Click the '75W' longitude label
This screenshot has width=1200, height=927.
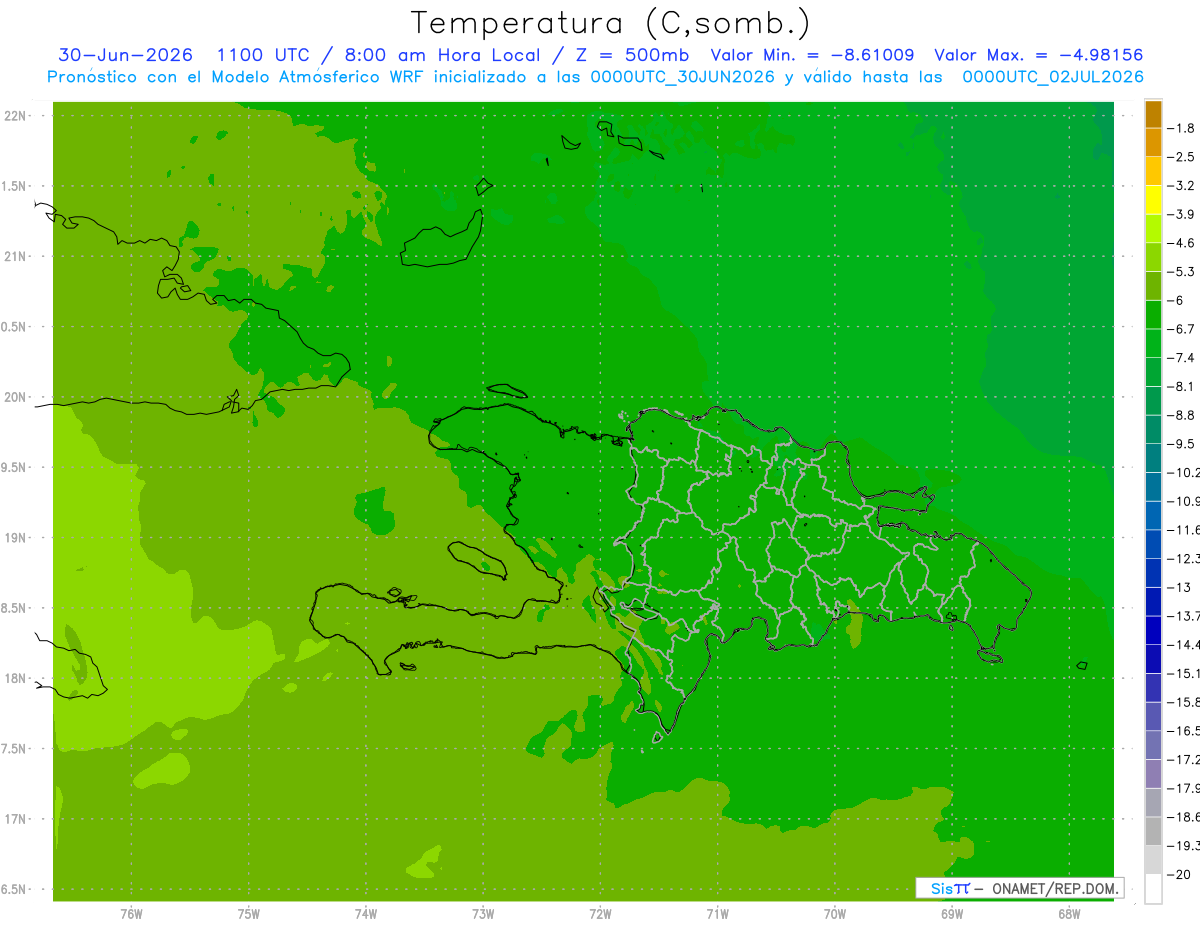[249, 914]
